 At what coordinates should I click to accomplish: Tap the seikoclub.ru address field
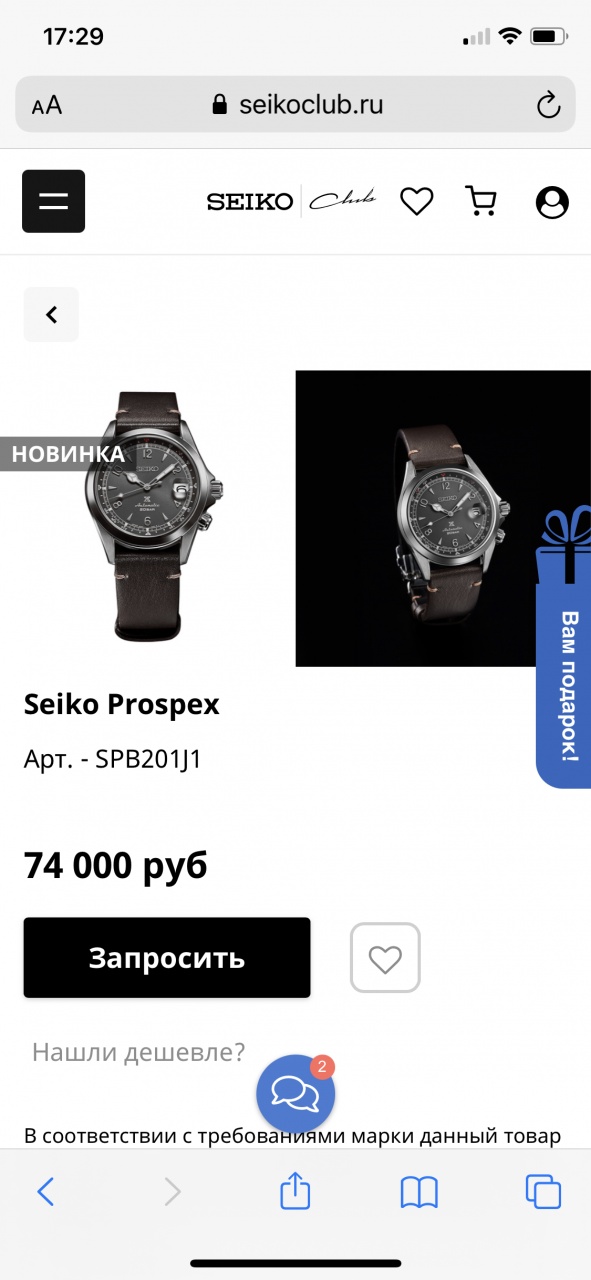click(295, 105)
